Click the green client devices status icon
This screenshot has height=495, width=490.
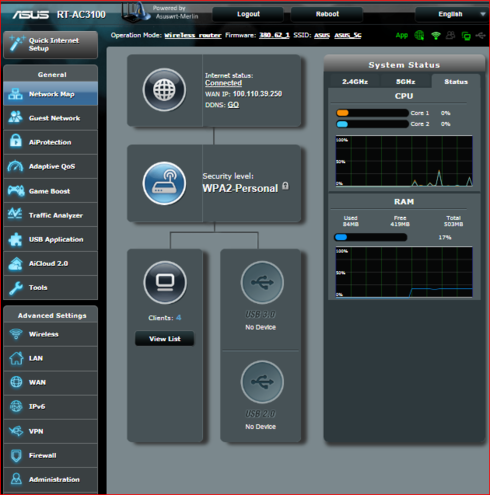(466, 36)
